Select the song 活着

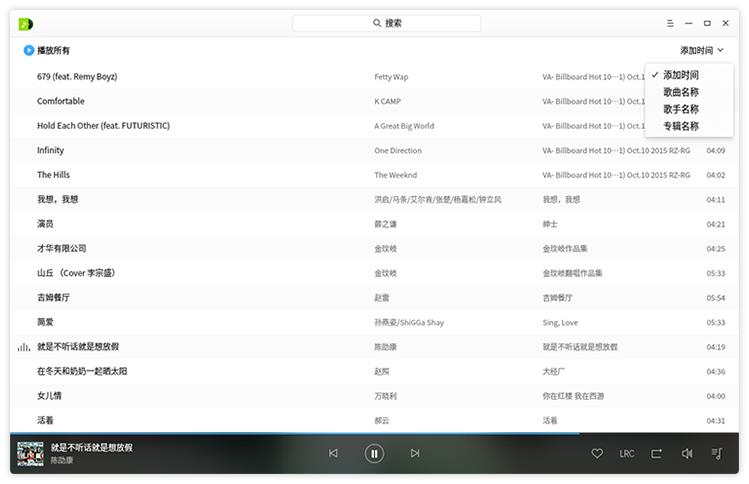45,420
